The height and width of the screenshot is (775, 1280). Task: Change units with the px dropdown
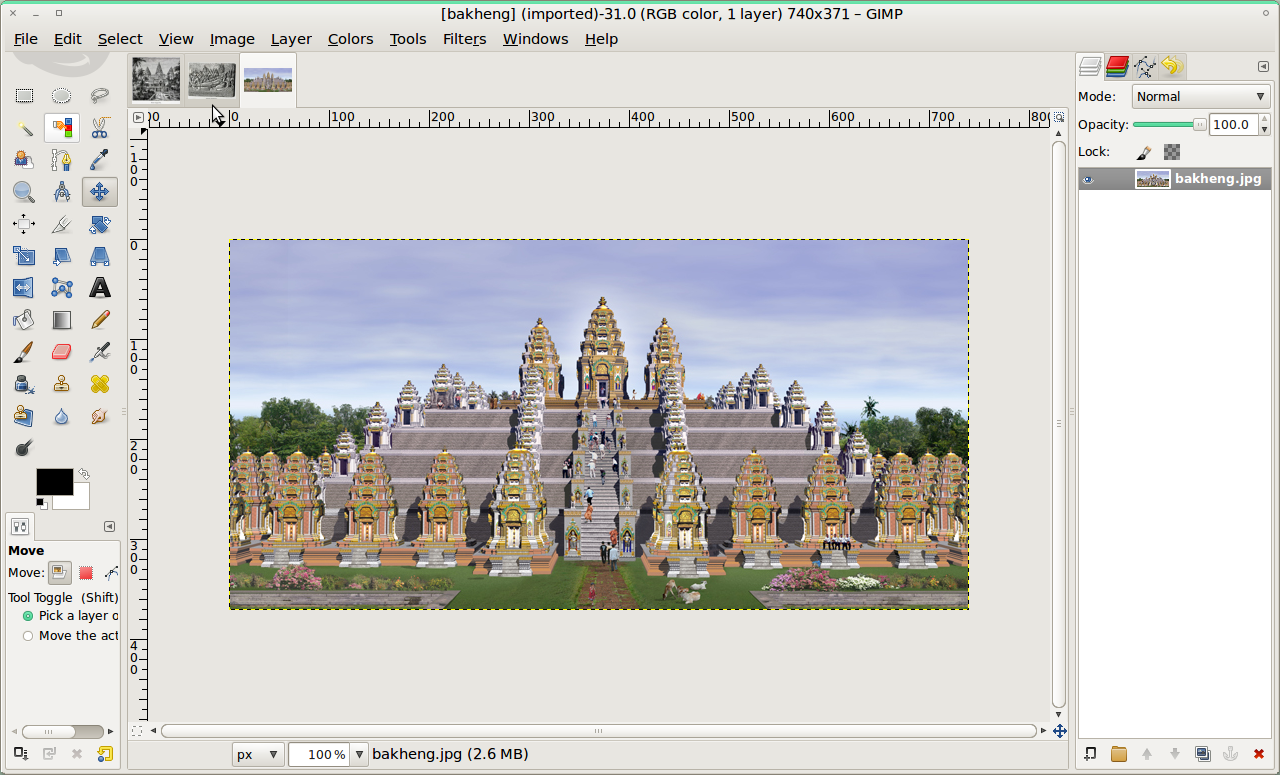click(x=257, y=754)
